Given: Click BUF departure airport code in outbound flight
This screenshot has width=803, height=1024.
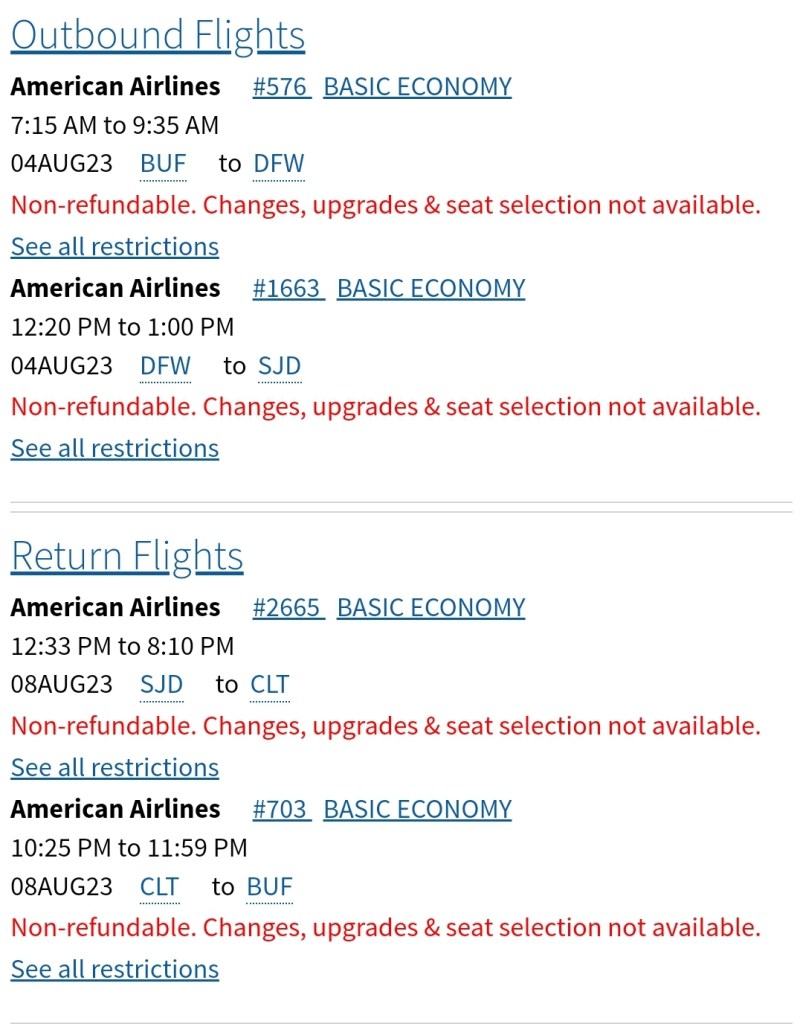Looking at the screenshot, I should click(163, 164).
